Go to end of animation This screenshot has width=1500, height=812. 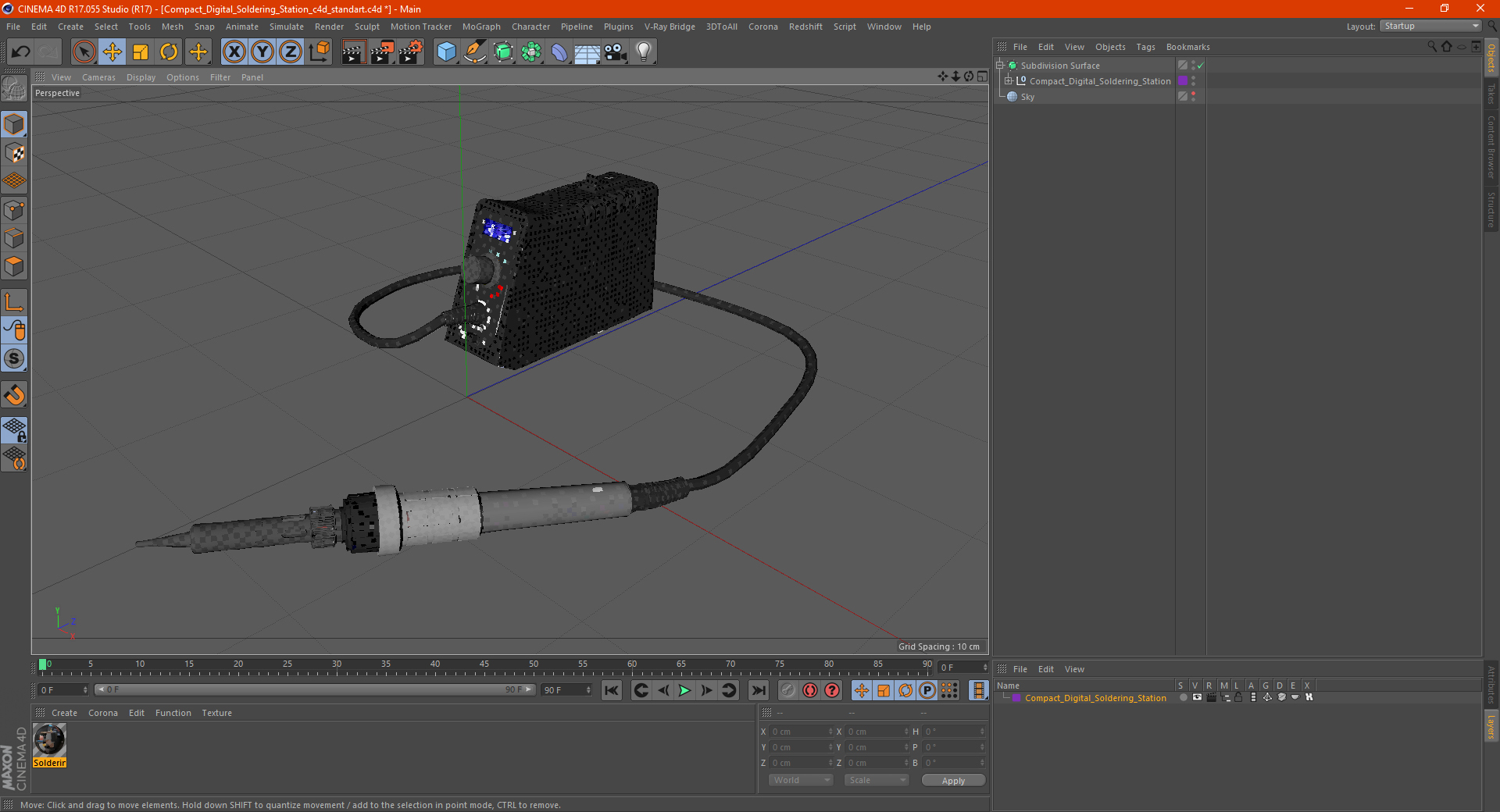[x=758, y=690]
